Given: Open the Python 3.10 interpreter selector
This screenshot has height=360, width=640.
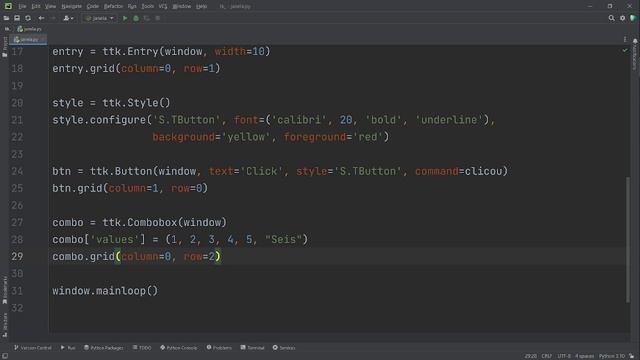Looking at the screenshot, I should tap(612, 356).
